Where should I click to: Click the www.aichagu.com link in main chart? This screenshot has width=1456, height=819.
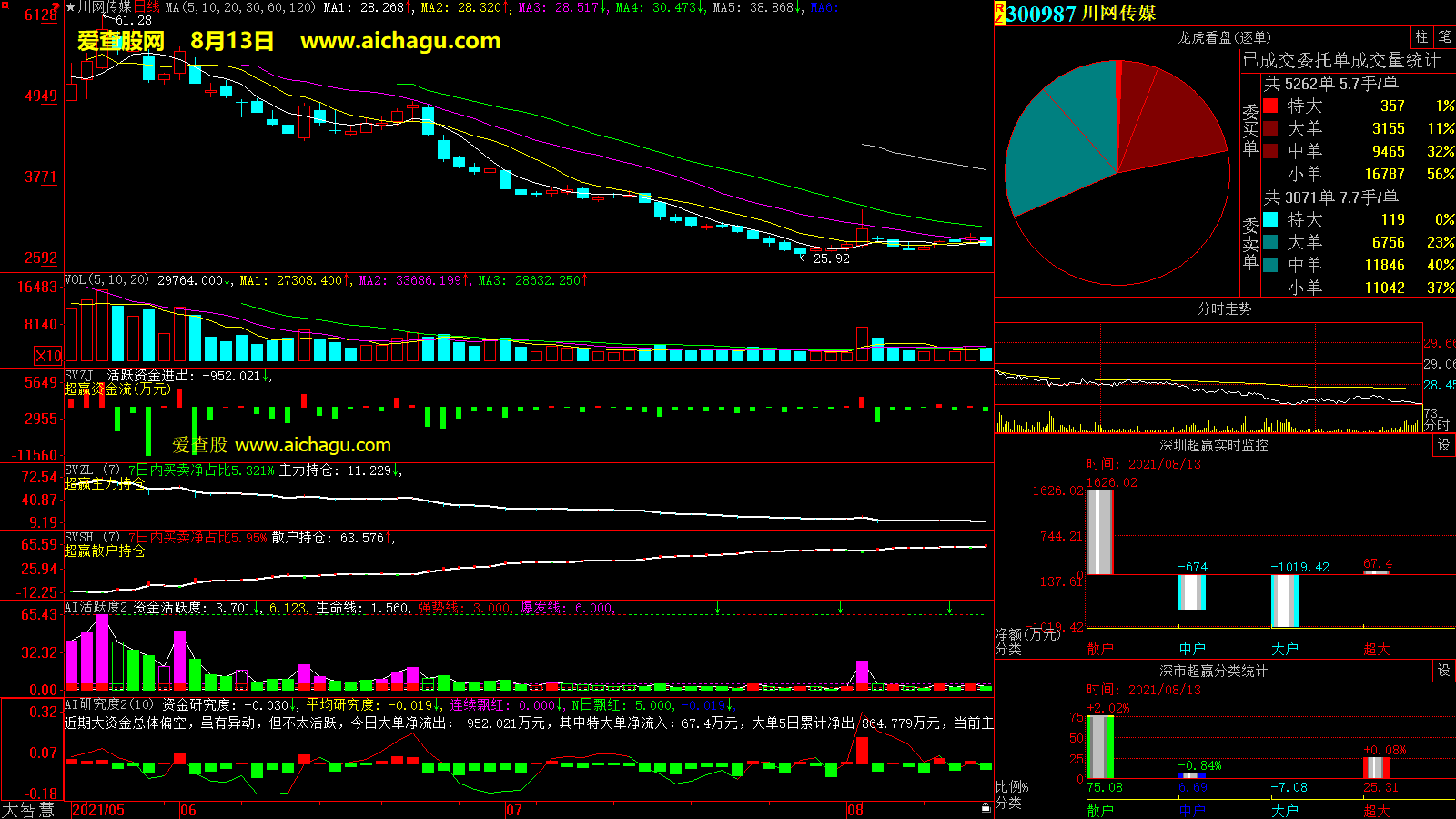(400, 41)
